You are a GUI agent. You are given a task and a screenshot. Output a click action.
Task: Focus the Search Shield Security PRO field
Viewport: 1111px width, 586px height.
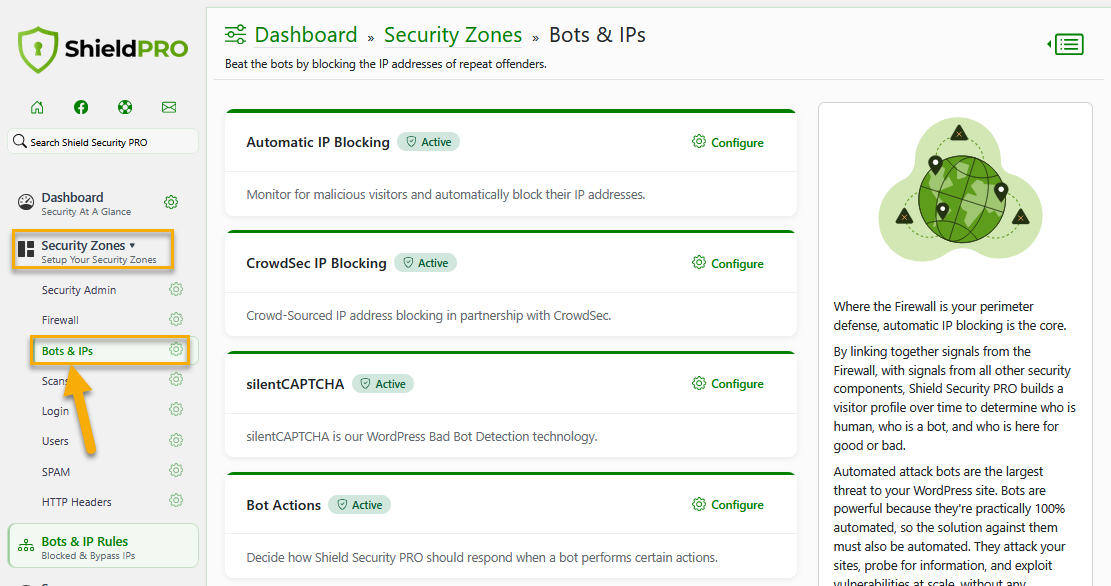coord(103,141)
